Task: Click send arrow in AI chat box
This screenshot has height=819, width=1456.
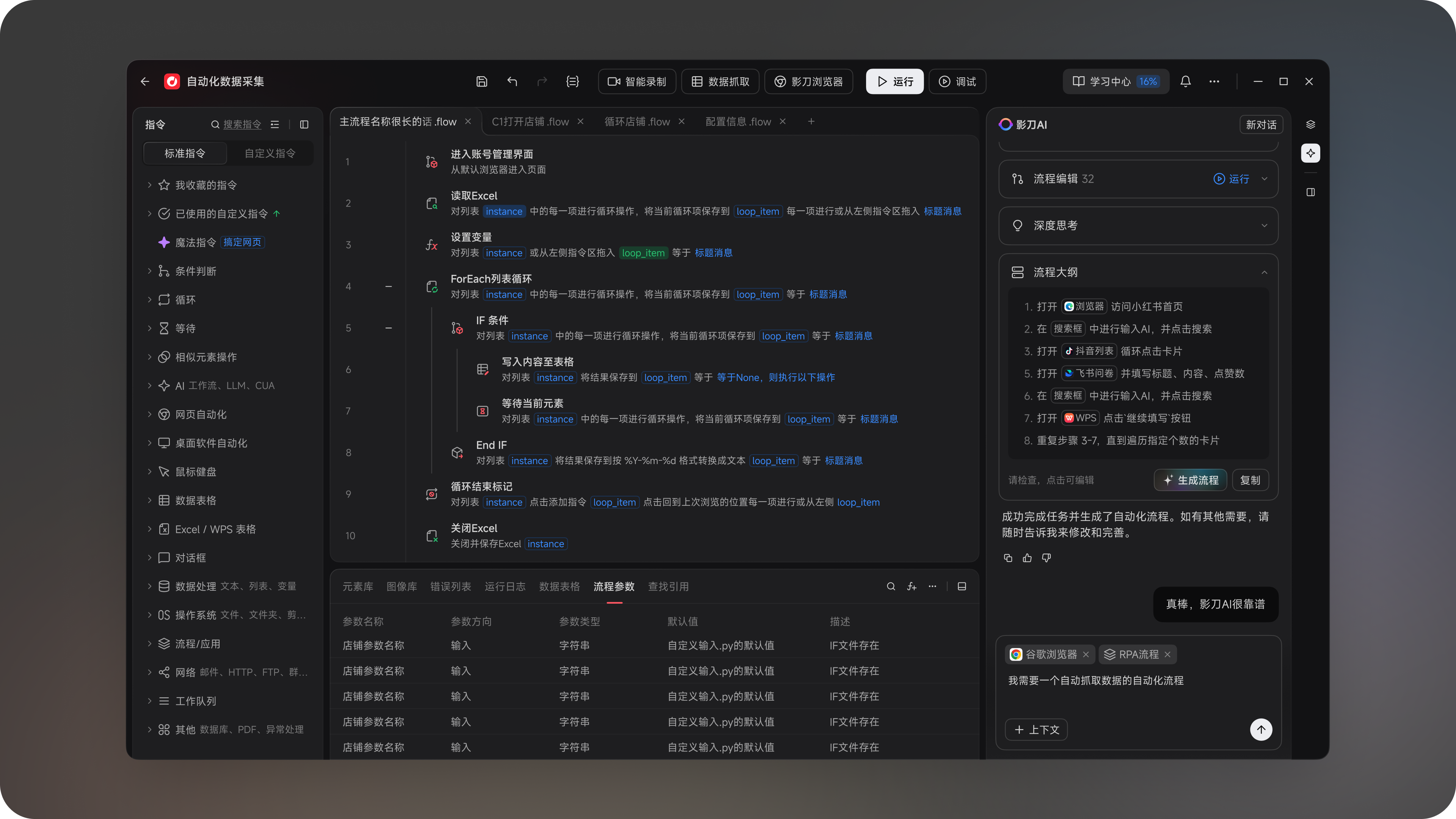Action: tap(1260, 729)
